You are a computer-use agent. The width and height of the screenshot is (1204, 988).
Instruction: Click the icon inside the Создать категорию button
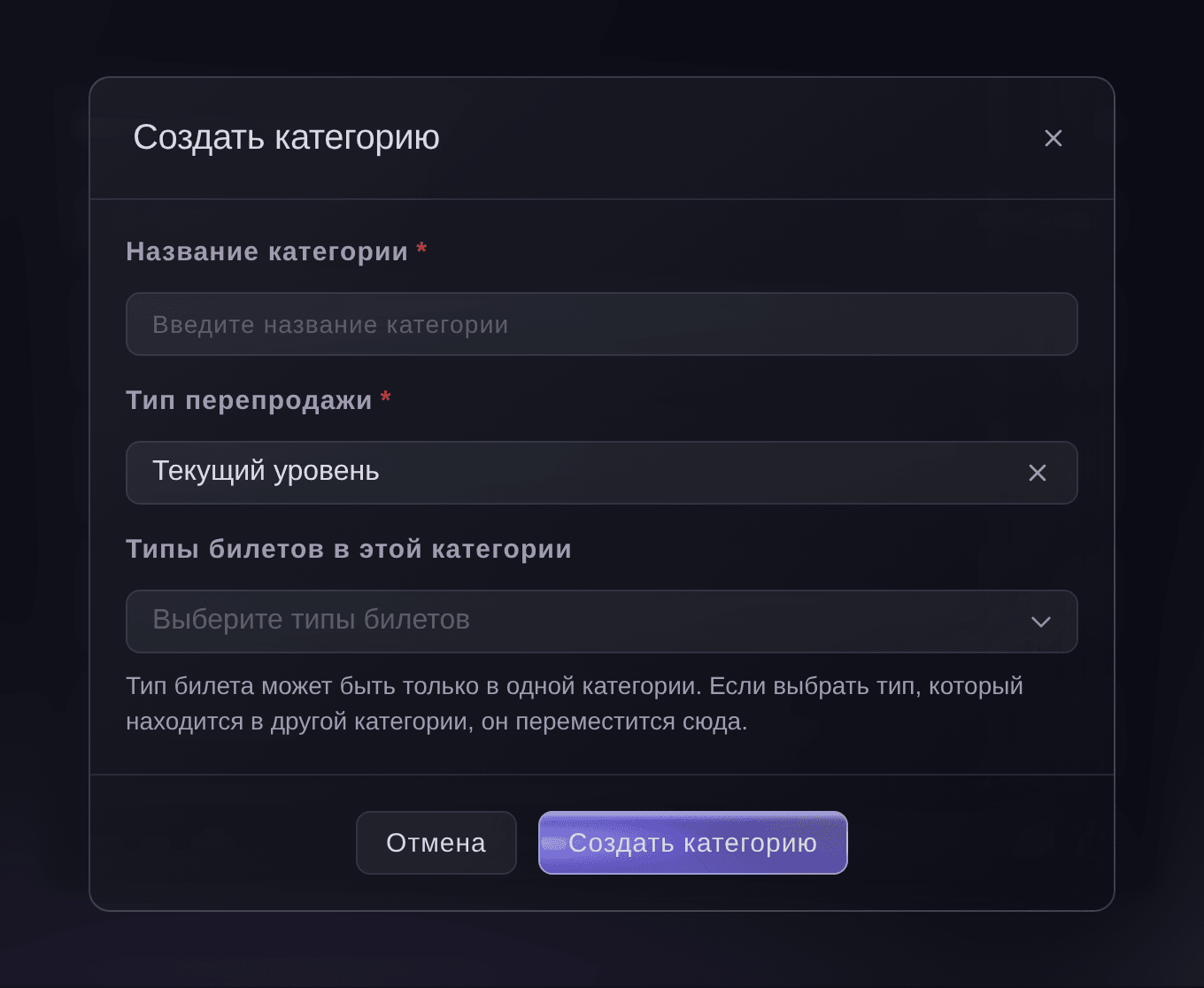coord(553,844)
